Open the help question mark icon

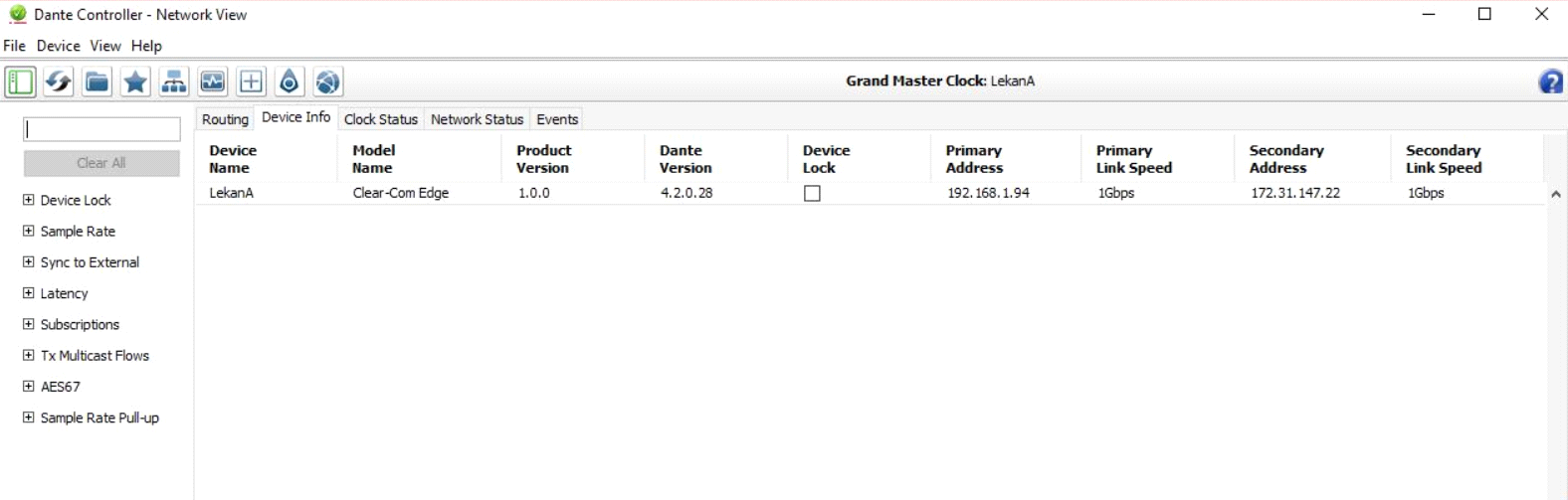click(x=1550, y=82)
